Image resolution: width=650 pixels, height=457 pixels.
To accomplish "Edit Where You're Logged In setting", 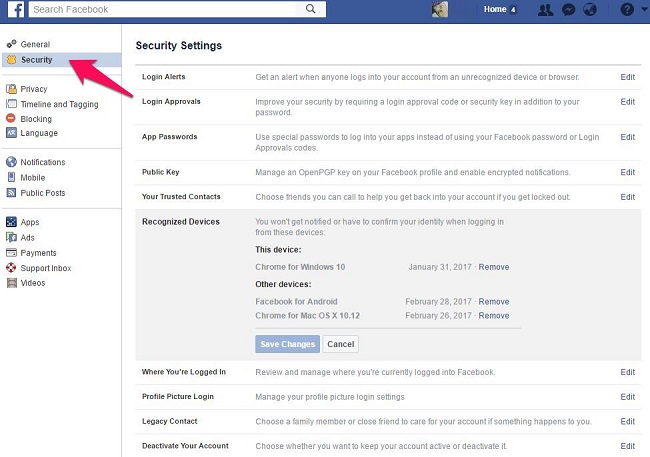I will [x=628, y=372].
